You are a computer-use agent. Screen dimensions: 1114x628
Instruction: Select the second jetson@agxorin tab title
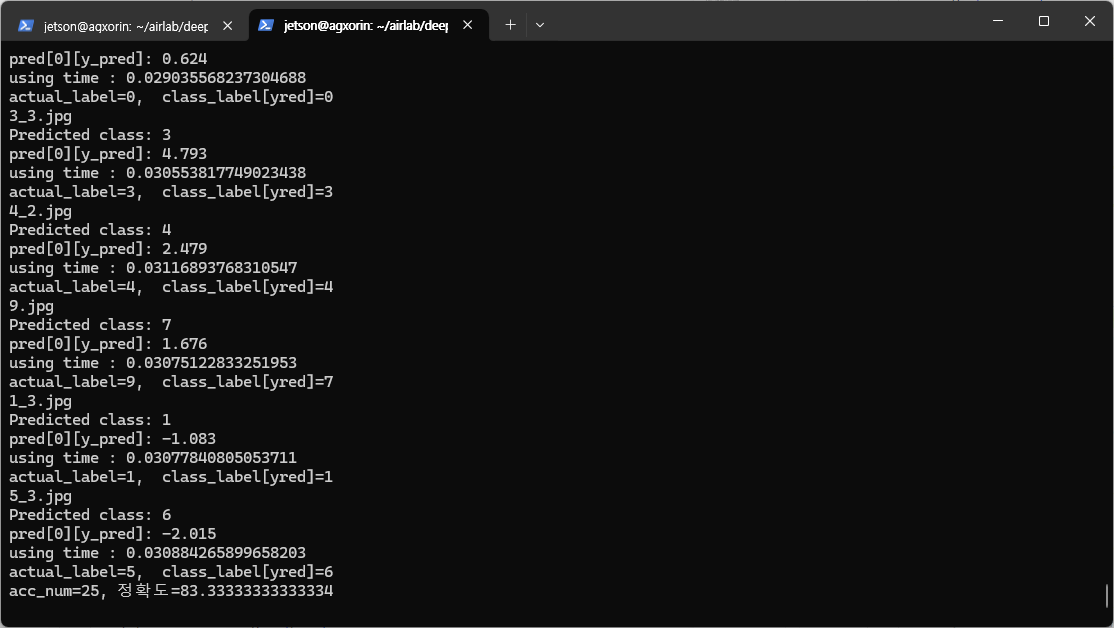click(365, 25)
